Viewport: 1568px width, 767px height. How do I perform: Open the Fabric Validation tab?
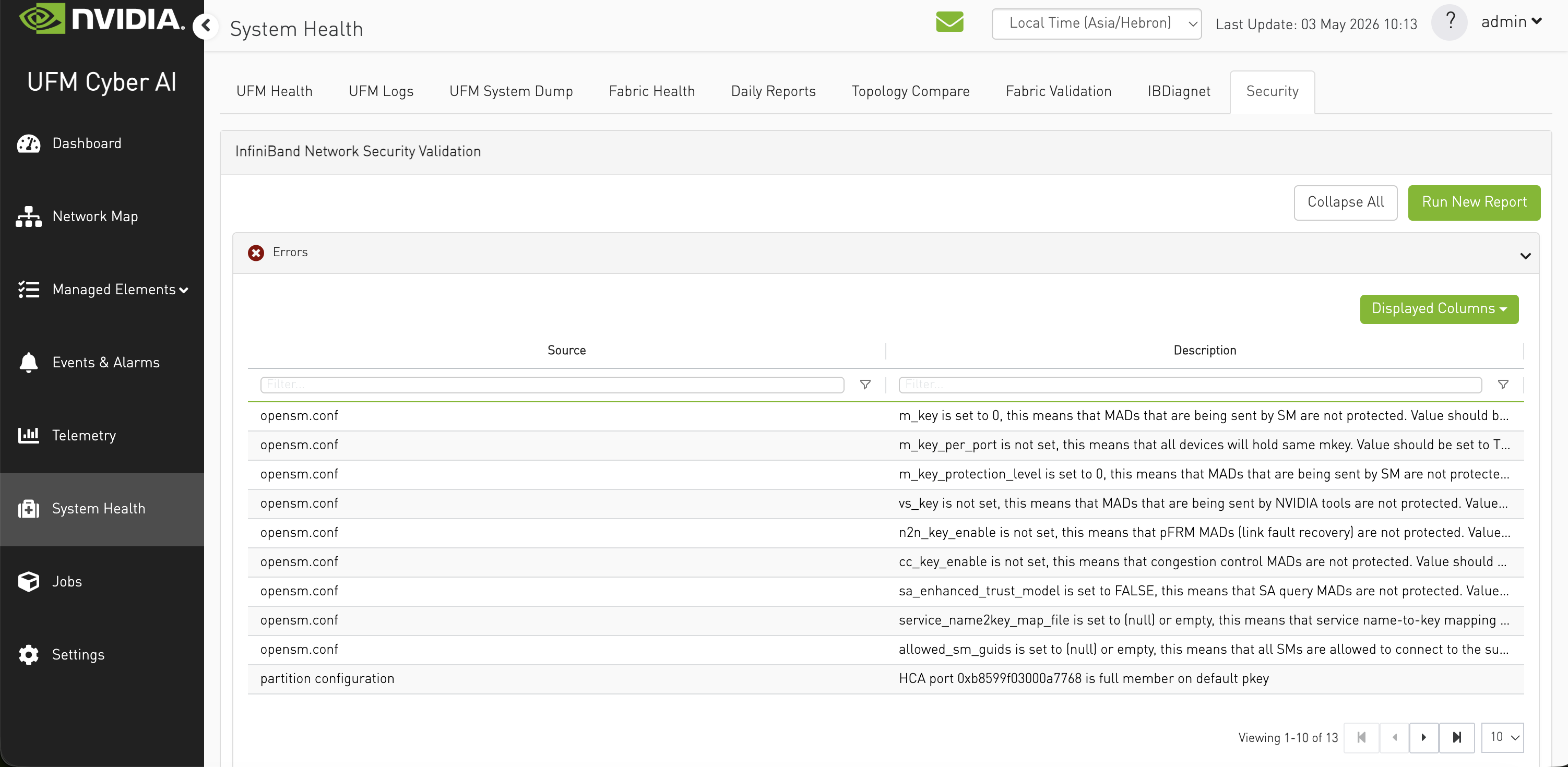tap(1059, 91)
